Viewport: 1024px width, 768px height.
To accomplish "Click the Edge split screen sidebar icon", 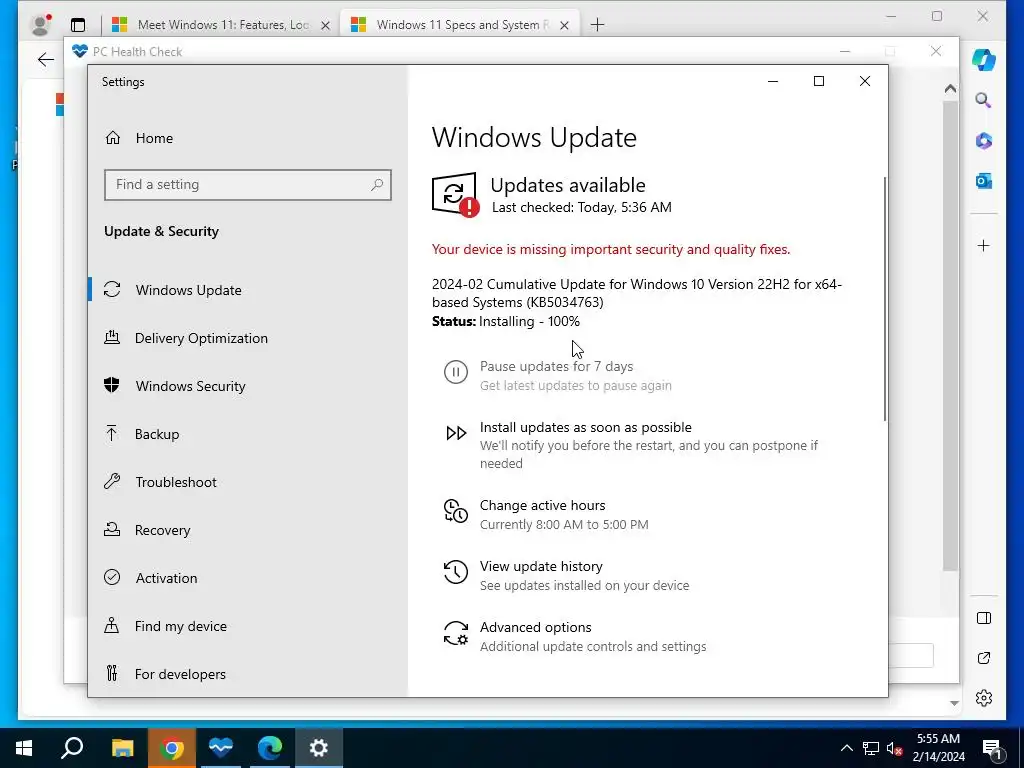I will (x=984, y=618).
